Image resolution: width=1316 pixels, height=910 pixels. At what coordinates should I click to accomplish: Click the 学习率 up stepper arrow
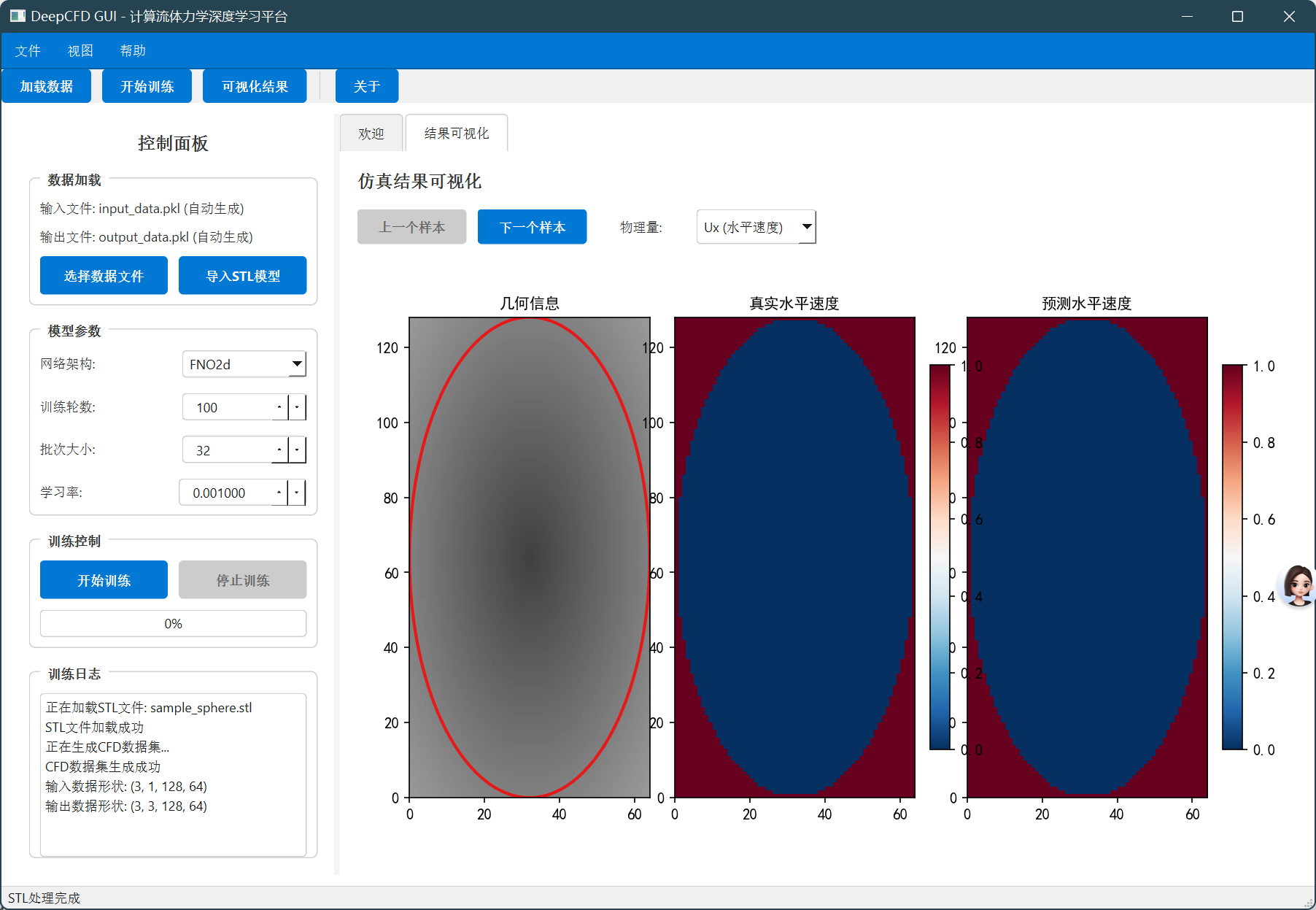coord(278,487)
